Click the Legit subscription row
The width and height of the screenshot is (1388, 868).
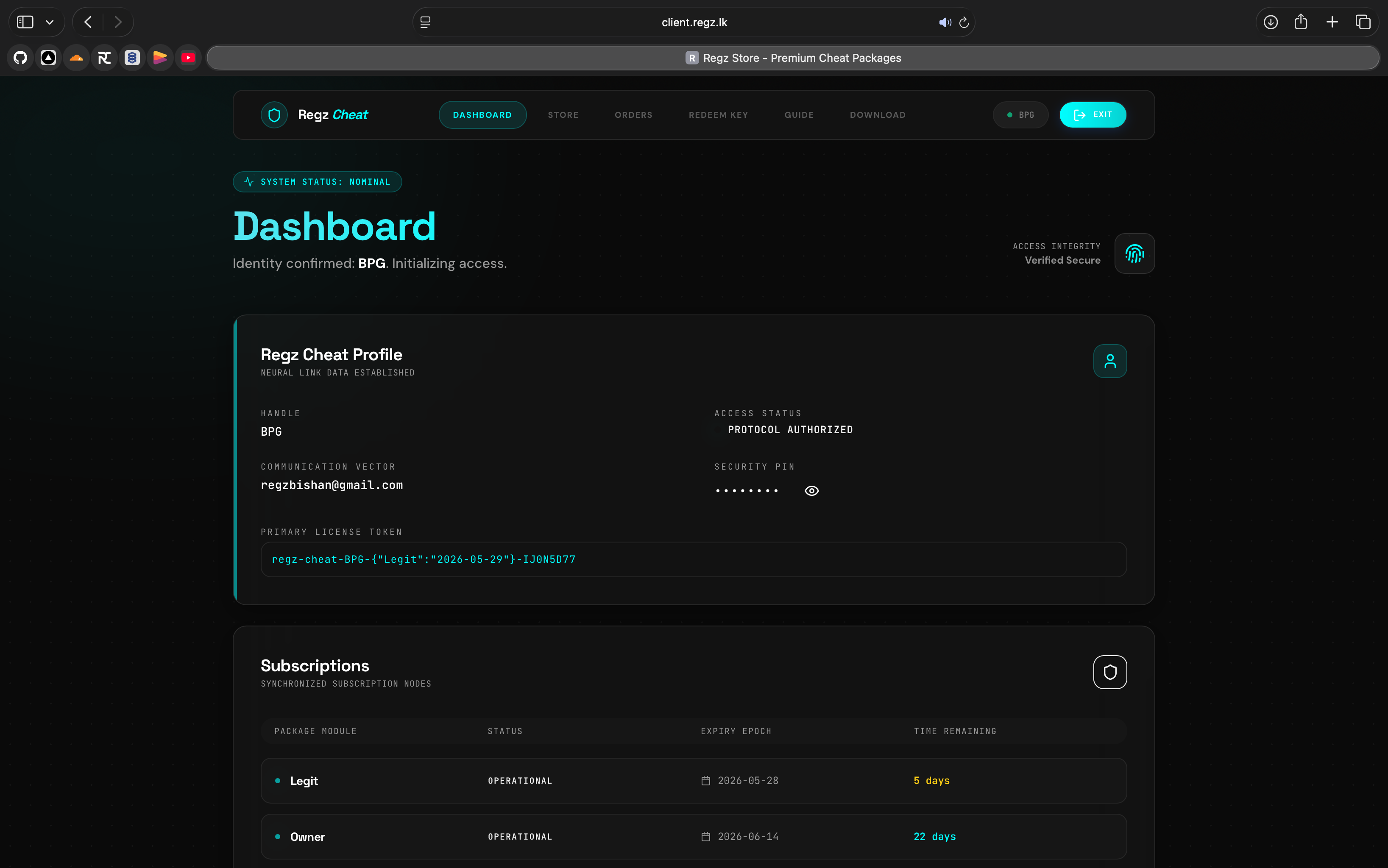pyautogui.click(x=694, y=781)
